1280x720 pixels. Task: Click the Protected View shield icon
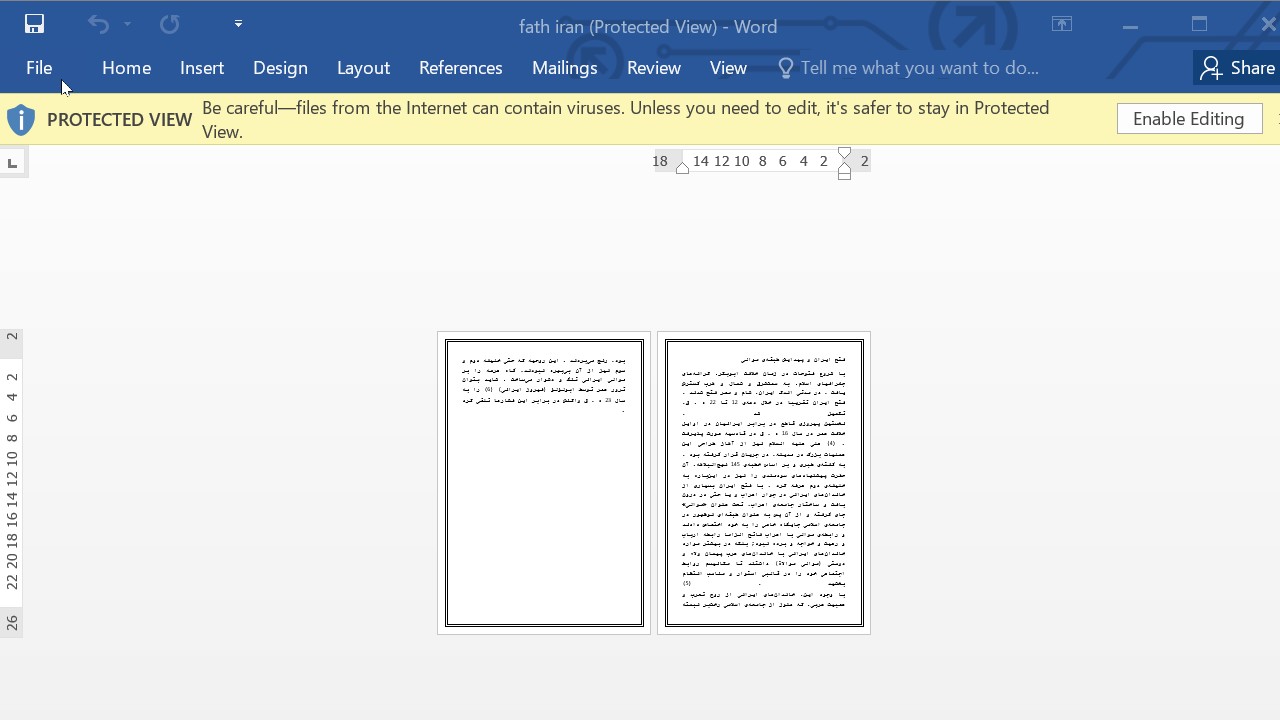pyautogui.click(x=20, y=120)
